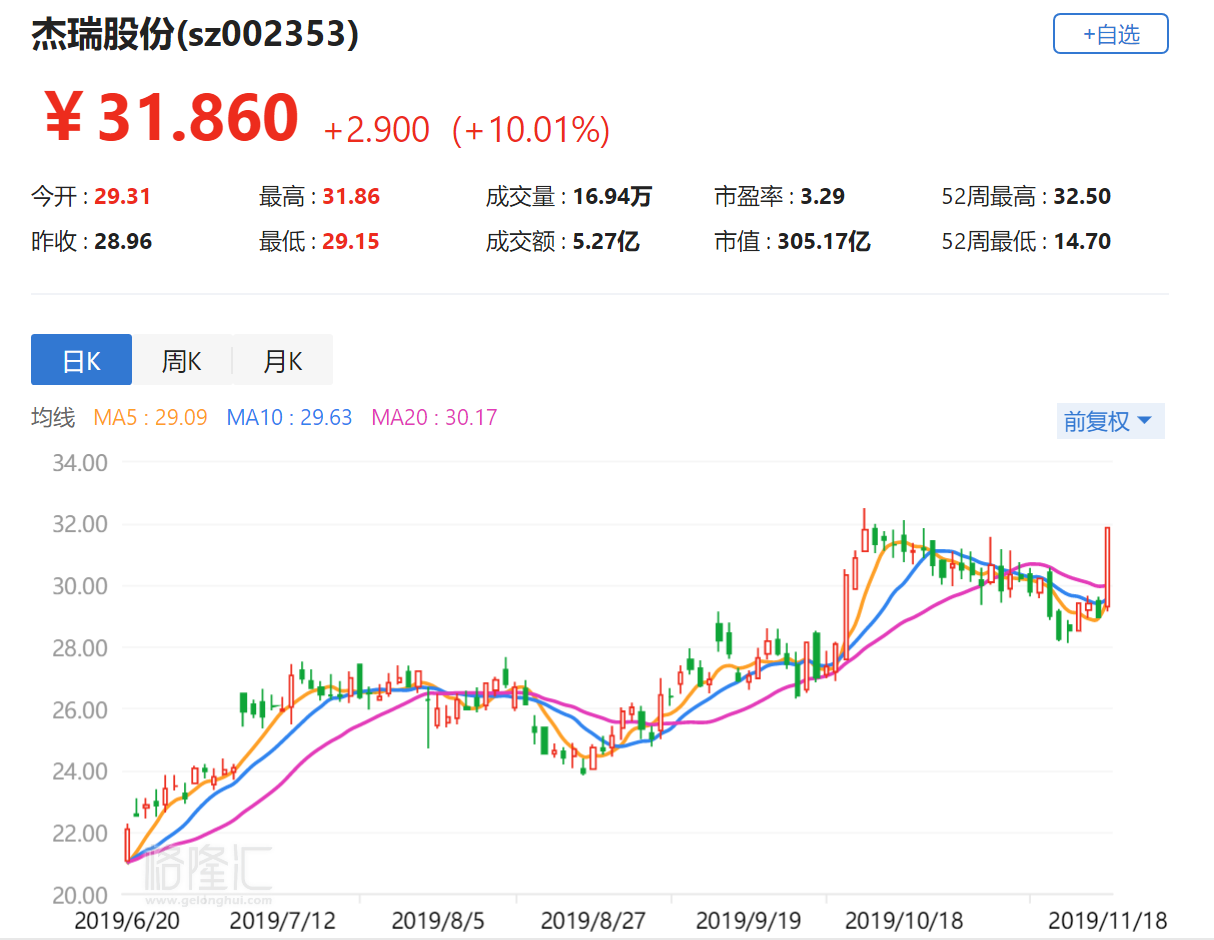Click the 20.00 y-axis label
Viewport: 1214px width, 940px height.
pyautogui.click(x=80, y=894)
